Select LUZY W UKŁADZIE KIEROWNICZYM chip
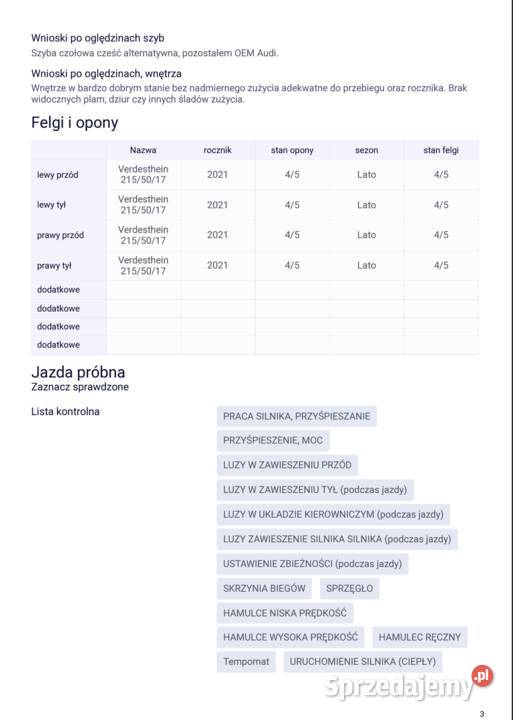 coord(333,514)
